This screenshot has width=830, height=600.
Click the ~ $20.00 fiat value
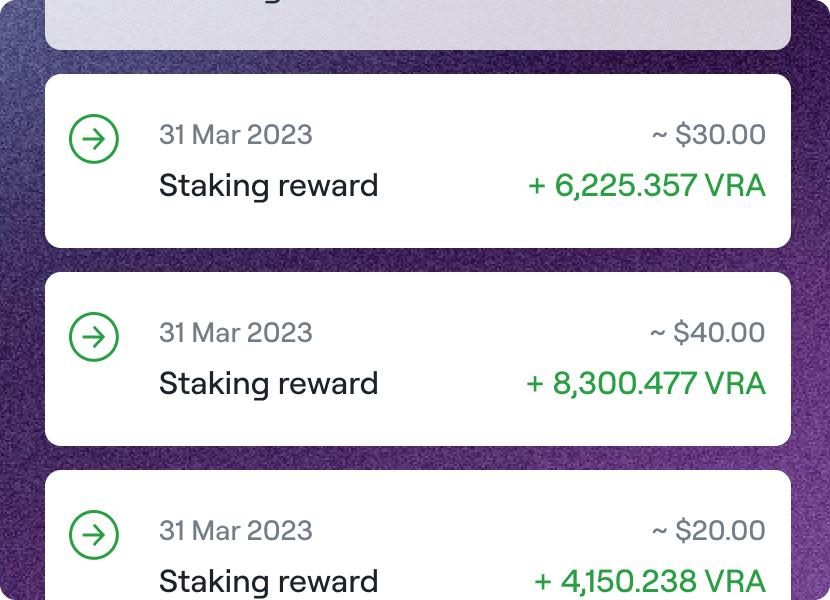[x=708, y=531]
